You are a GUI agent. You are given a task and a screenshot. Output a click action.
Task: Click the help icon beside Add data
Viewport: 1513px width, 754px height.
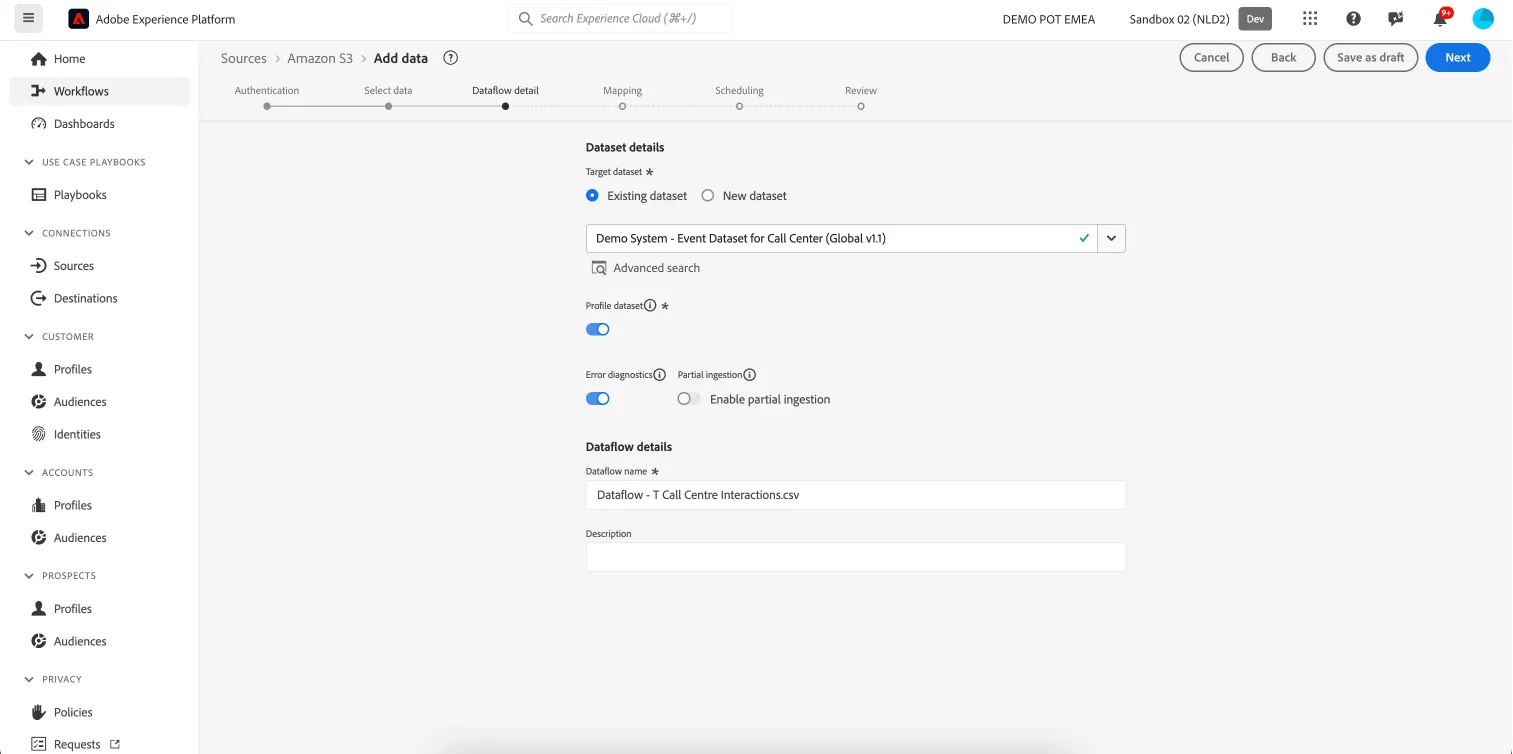pyautogui.click(x=450, y=58)
